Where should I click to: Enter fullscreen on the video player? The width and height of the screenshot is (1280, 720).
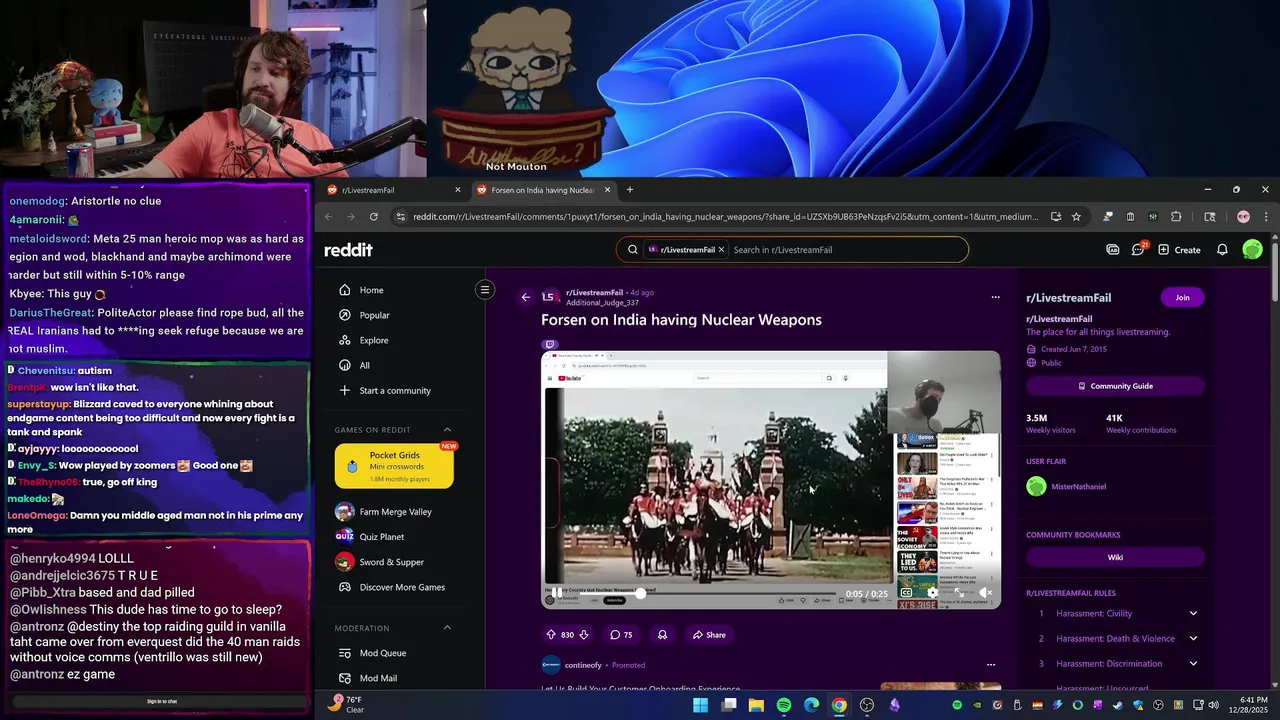[959, 593]
